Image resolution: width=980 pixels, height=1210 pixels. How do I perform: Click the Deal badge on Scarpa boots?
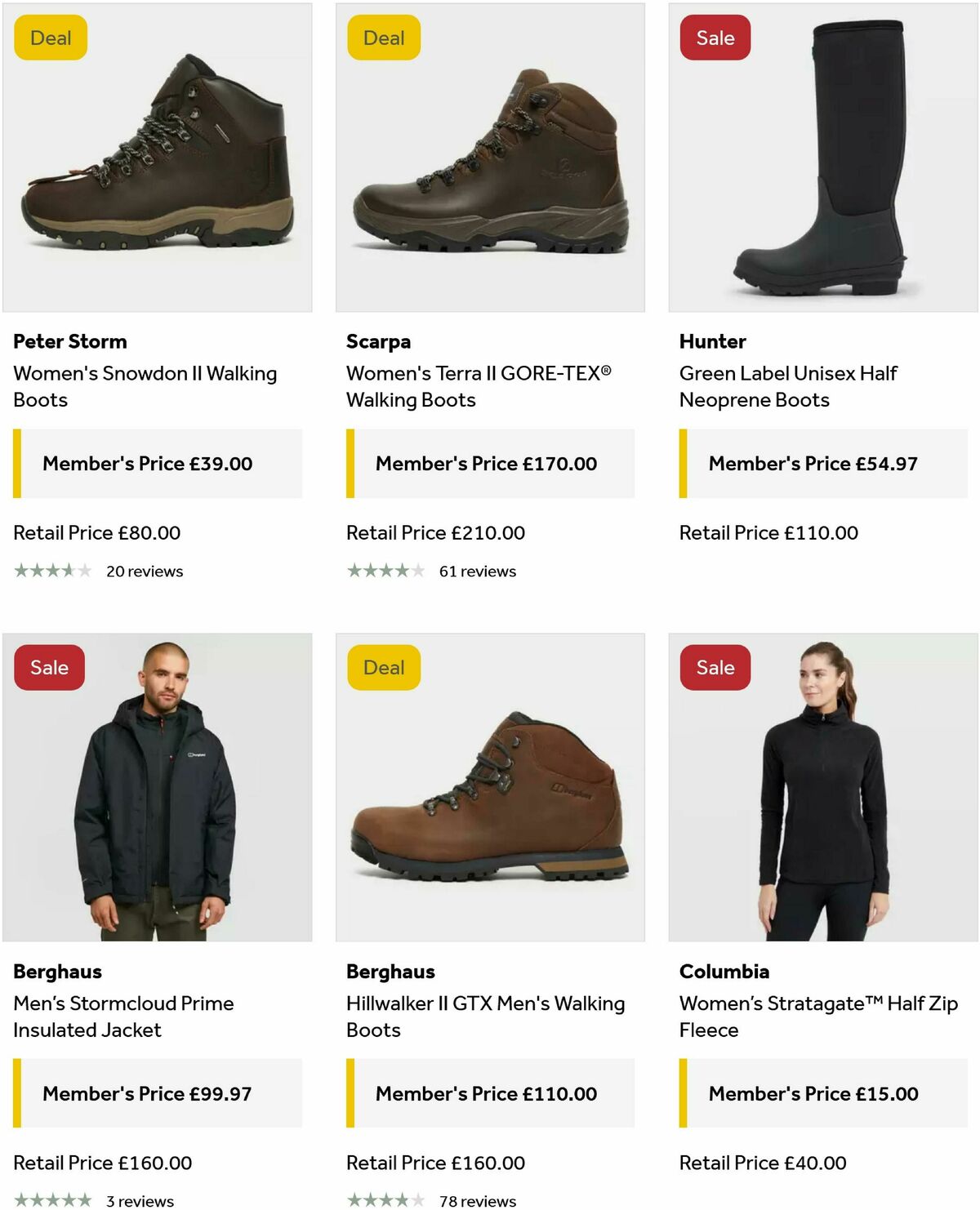pyautogui.click(x=384, y=37)
